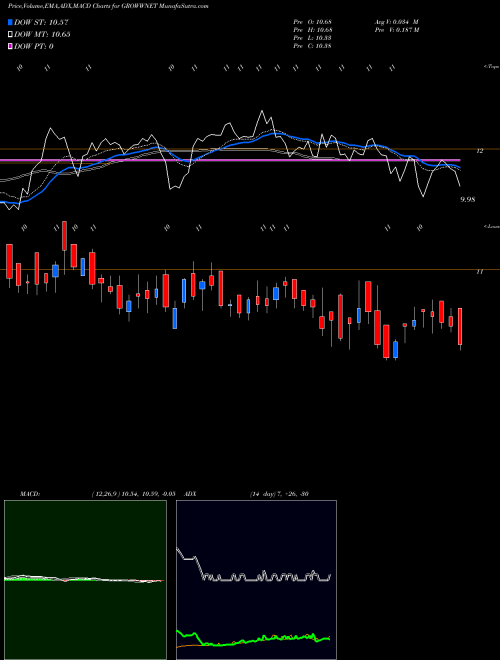Click the ADX (14 day) values text

279,494
